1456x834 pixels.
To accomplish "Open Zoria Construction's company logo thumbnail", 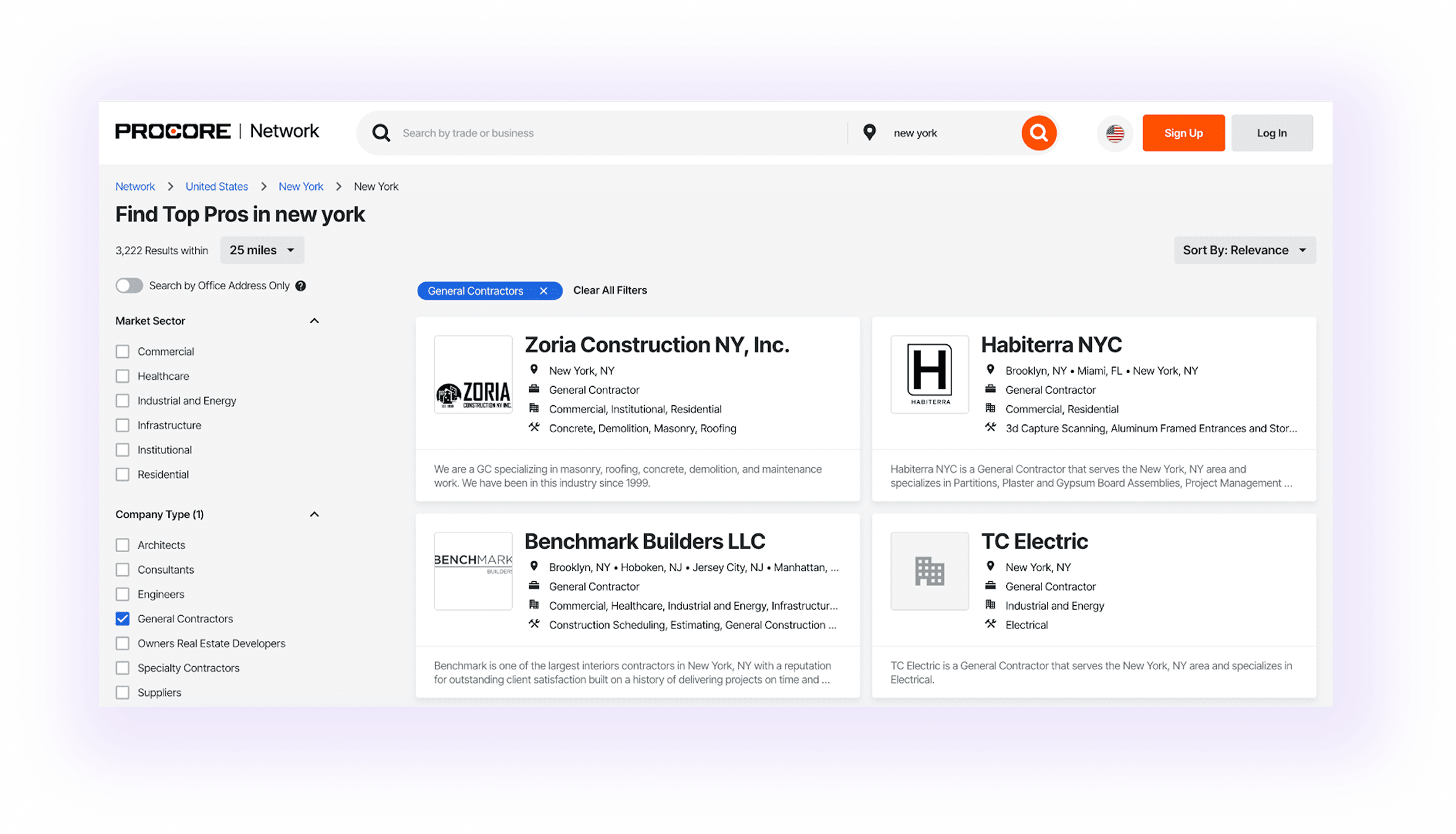I will tap(473, 374).
